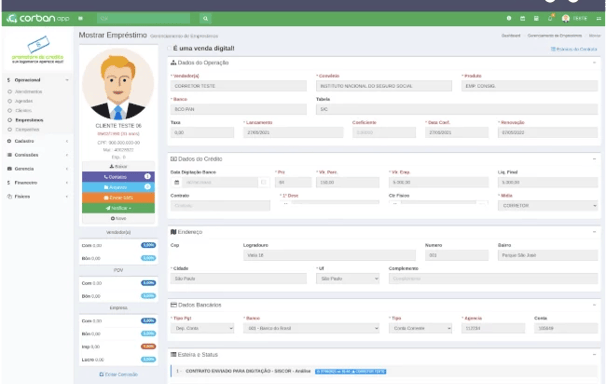
Task: Collapse the Dados Bancários panel
Action: (594, 305)
